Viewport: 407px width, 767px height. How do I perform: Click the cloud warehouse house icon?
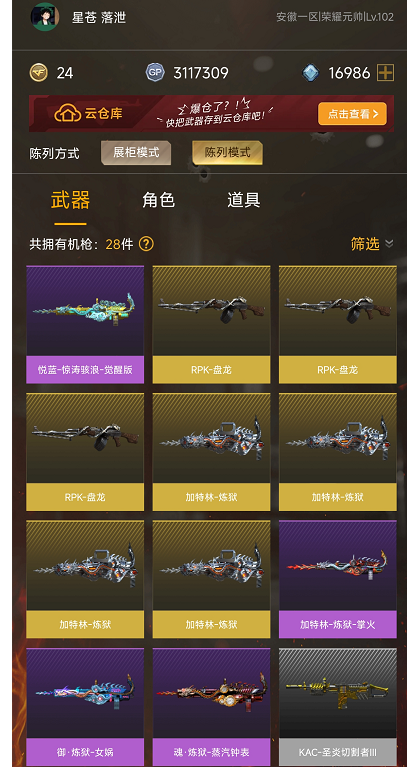pos(68,114)
